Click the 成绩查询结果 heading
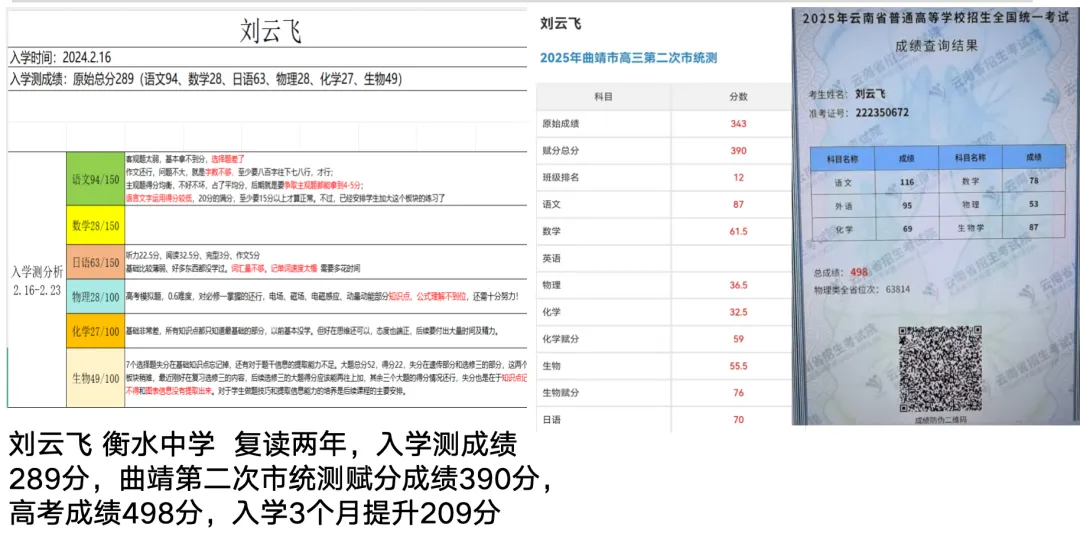 coord(935,47)
